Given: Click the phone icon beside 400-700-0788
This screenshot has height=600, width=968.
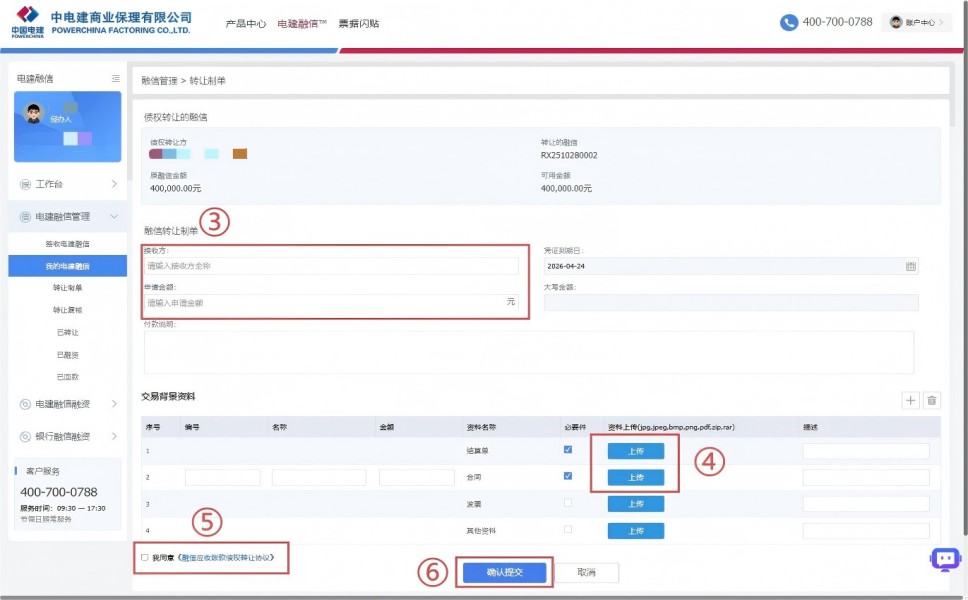Looking at the screenshot, I should pyautogui.click(x=789, y=22).
